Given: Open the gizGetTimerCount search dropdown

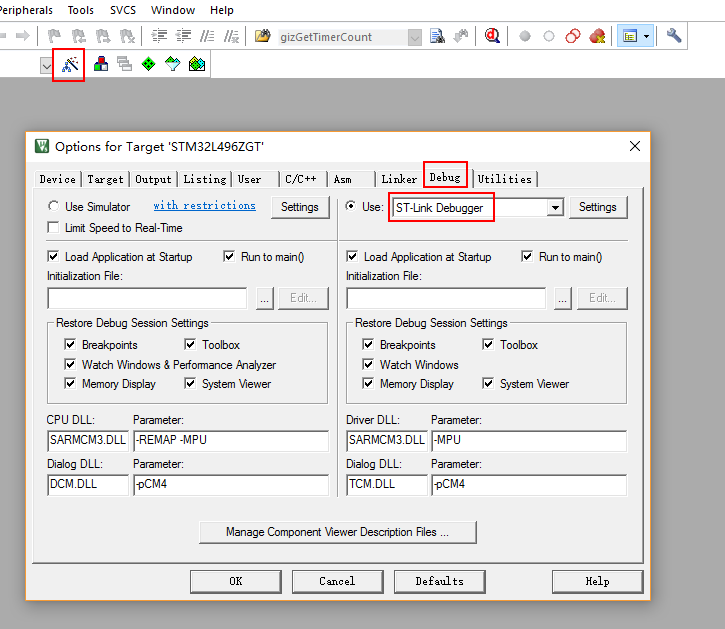Looking at the screenshot, I should pos(414,37).
